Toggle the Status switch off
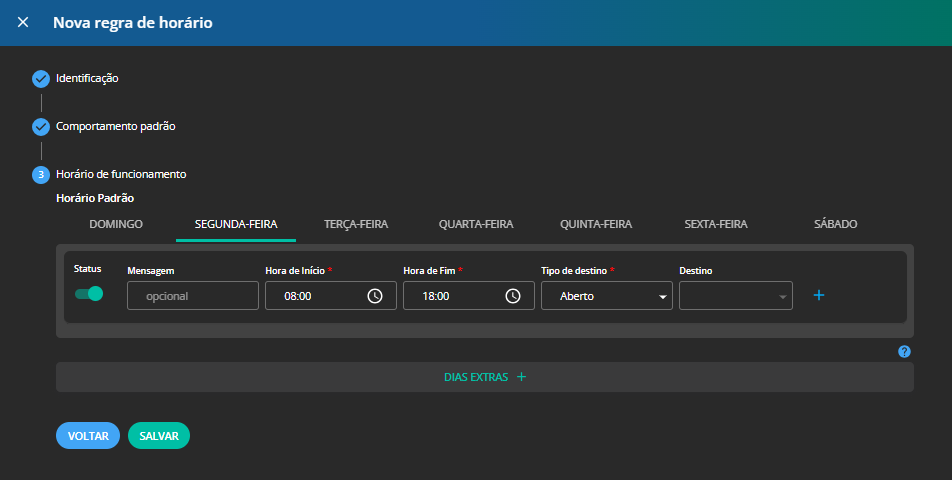 pos(89,294)
